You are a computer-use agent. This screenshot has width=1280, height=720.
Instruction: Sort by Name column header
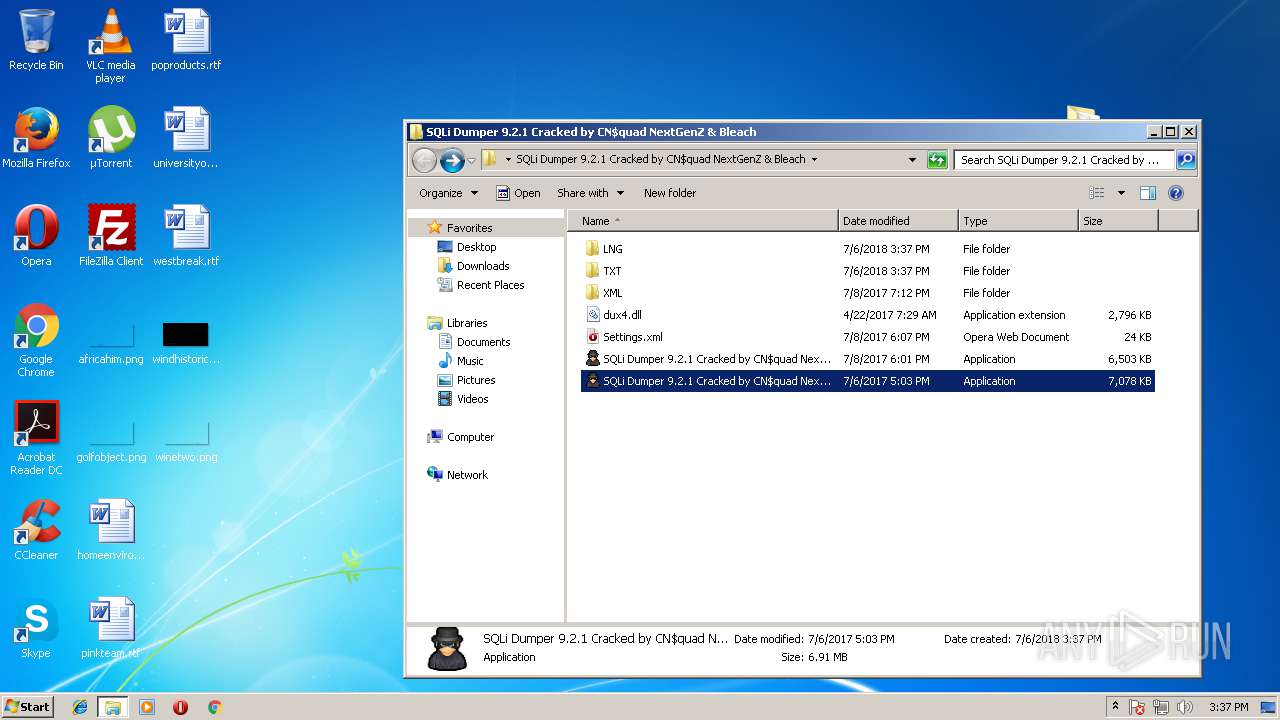pyautogui.click(x=703, y=221)
